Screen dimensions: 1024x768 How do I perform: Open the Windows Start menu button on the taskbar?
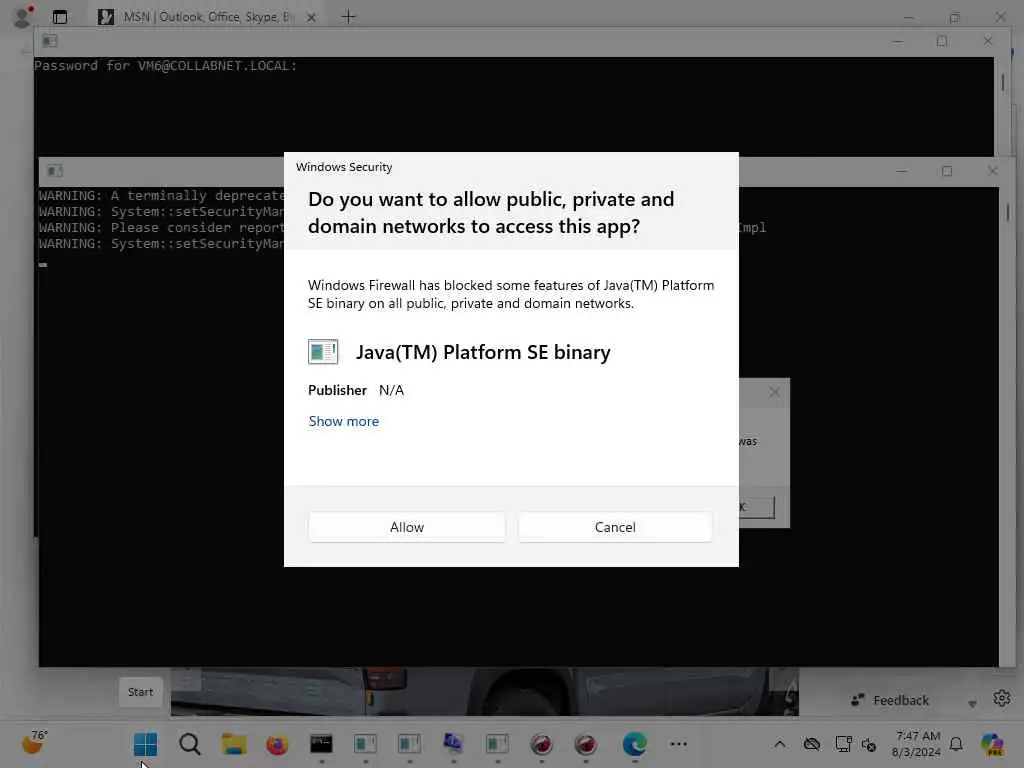pyautogui.click(x=145, y=744)
